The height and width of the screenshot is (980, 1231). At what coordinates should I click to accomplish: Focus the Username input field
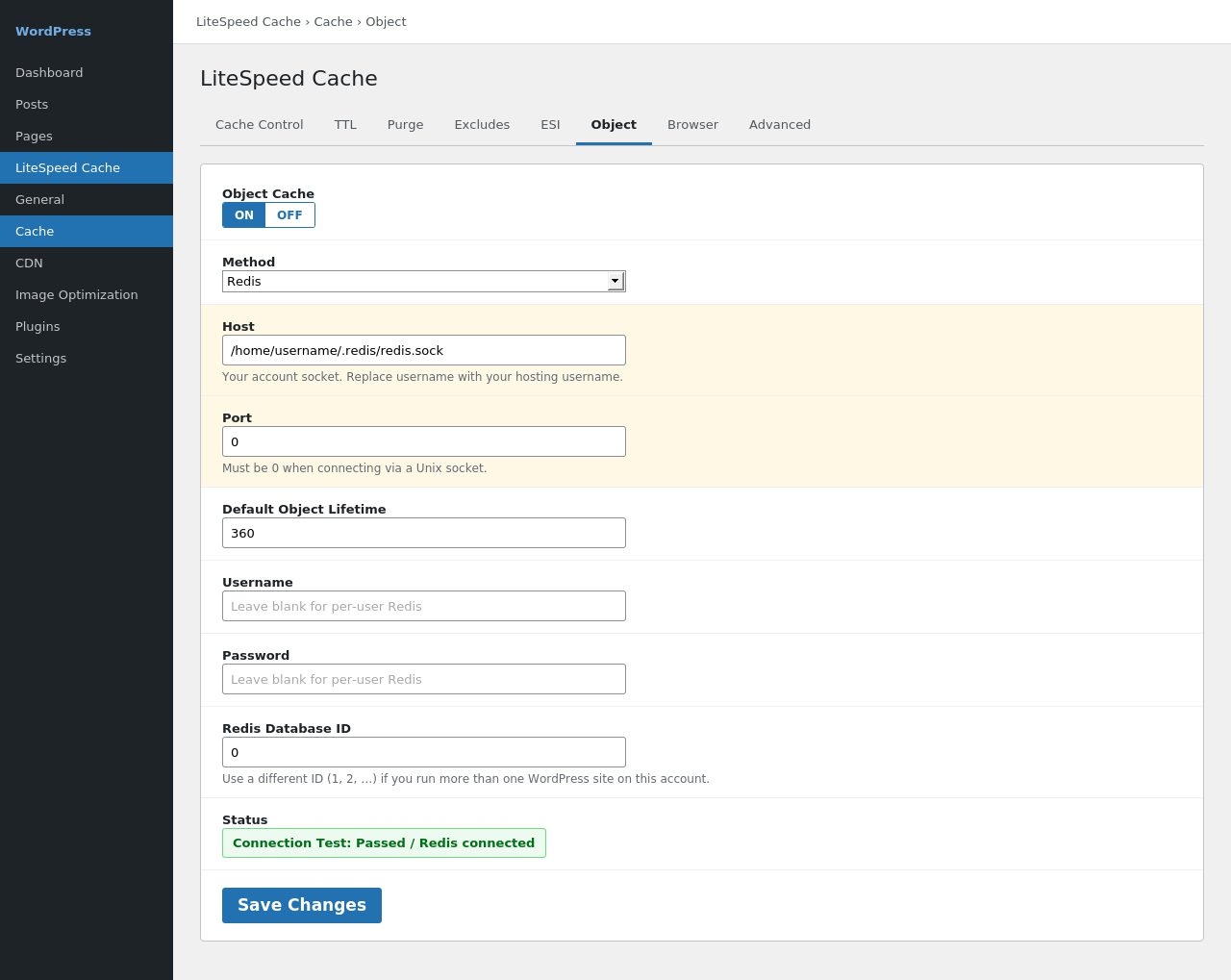pos(424,606)
